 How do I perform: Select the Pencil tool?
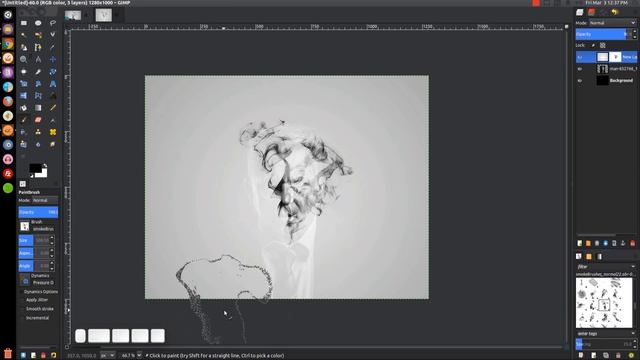click(x=53, y=108)
